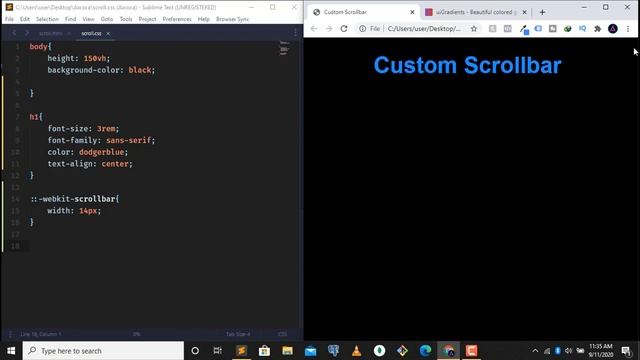Open File Explorer from the taskbar
The width and height of the screenshot is (640, 360).
287,351
